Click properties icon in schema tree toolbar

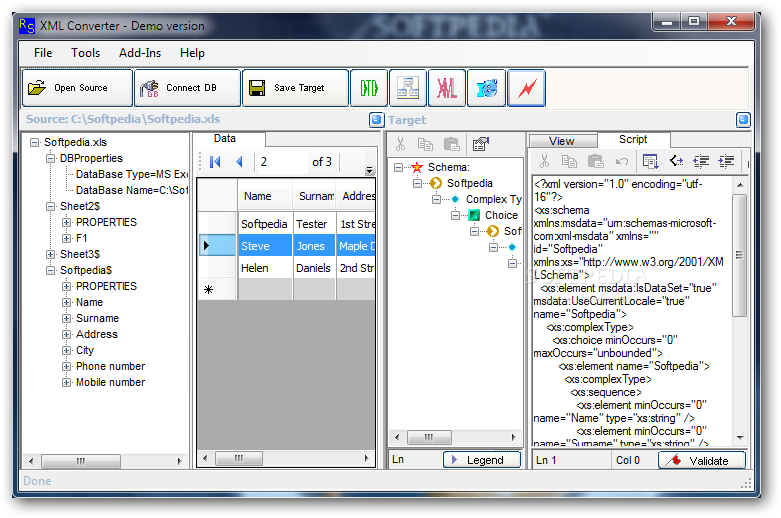click(481, 144)
